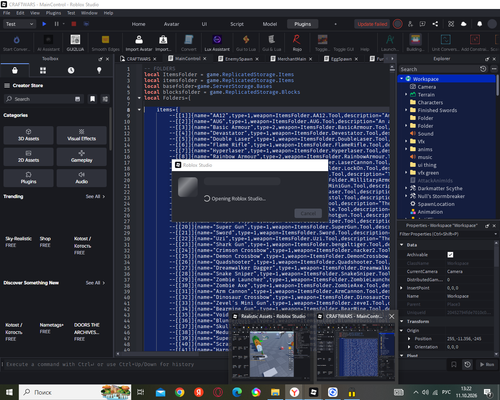
Task: Launch the Rojo plugin
Action: tap(297, 43)
